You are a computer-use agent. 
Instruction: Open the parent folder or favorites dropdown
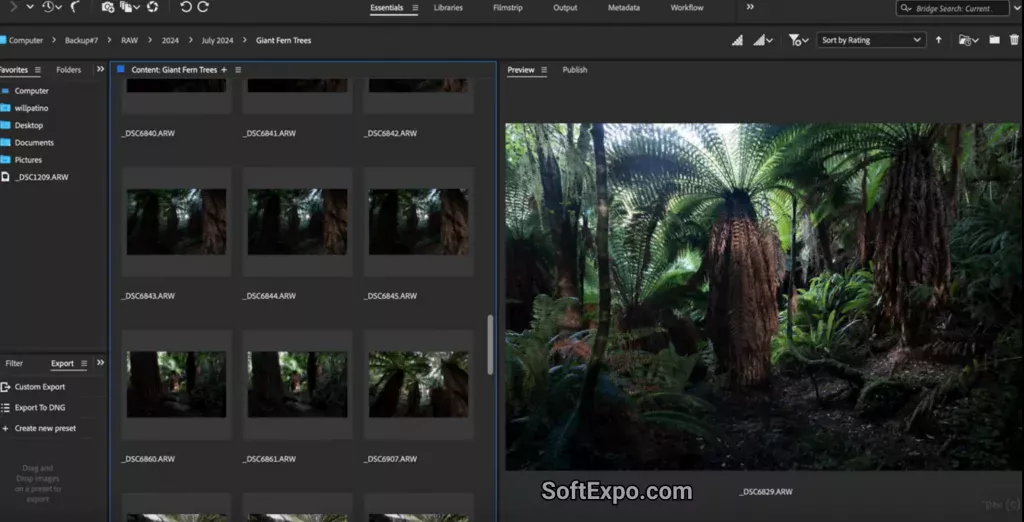tap(30, 7)
